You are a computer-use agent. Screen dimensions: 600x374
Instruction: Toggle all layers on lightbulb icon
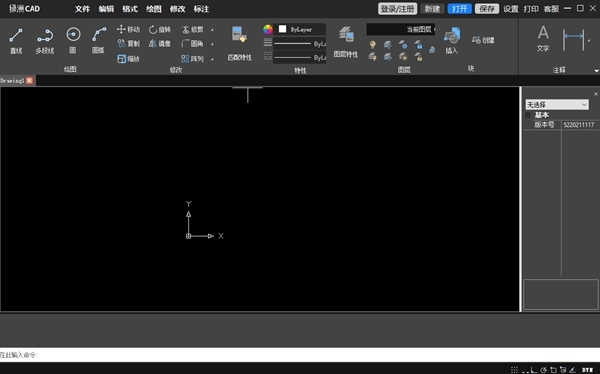click(372, 57)
